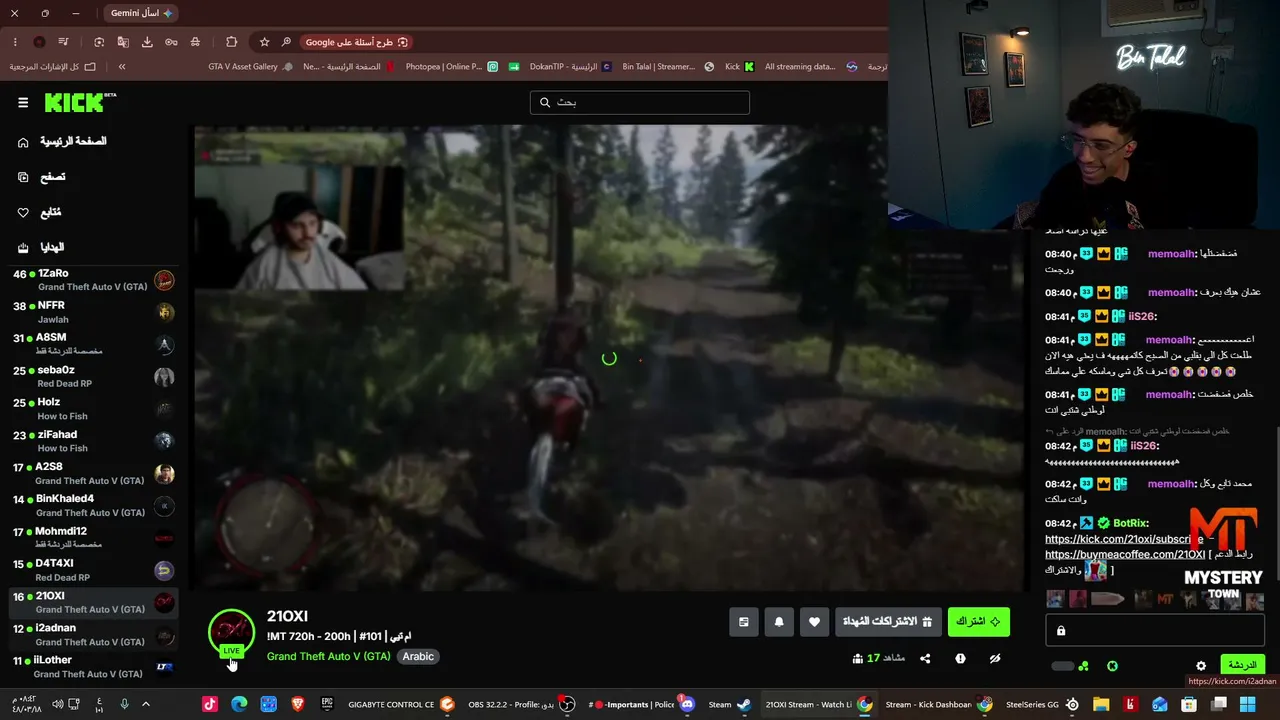This screenshot has width=1280, height=720.
Task: Expand bookmarks overflow chevron
Action: [x=122, y=67]
